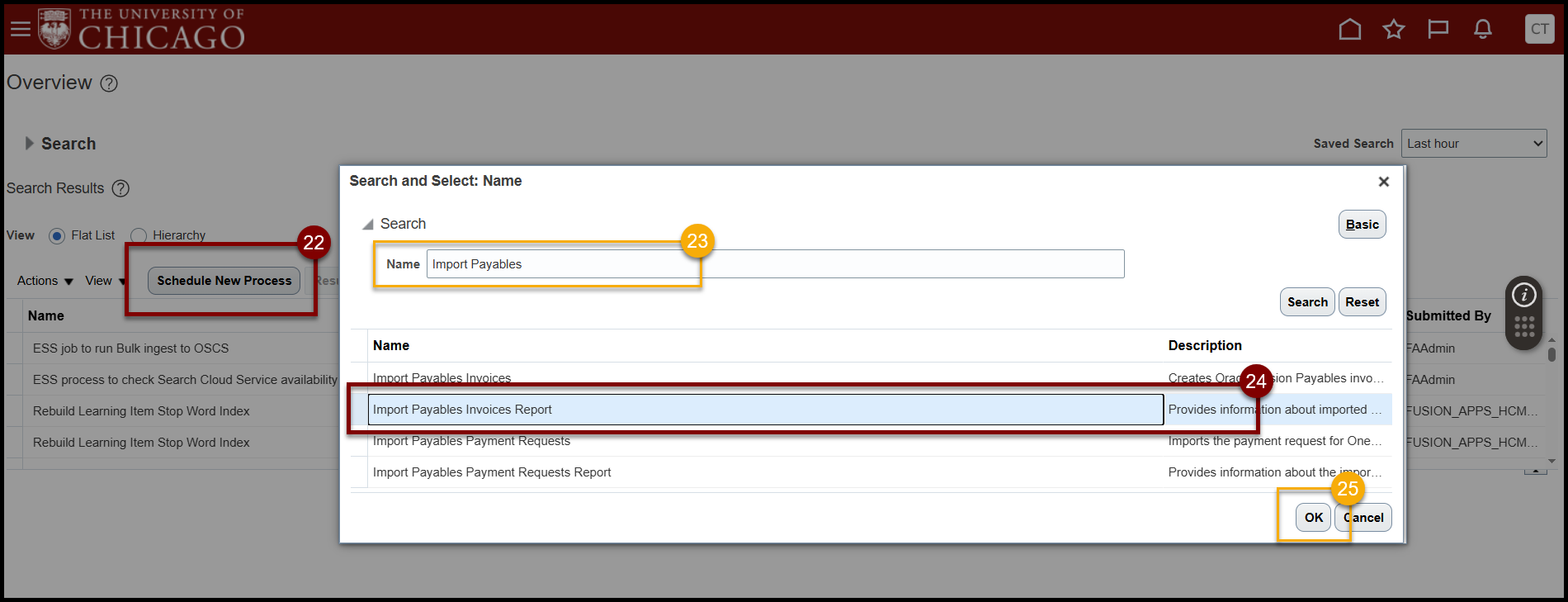Open the hamburger navigation menu
1568x602 pixels.
(20, 30)
